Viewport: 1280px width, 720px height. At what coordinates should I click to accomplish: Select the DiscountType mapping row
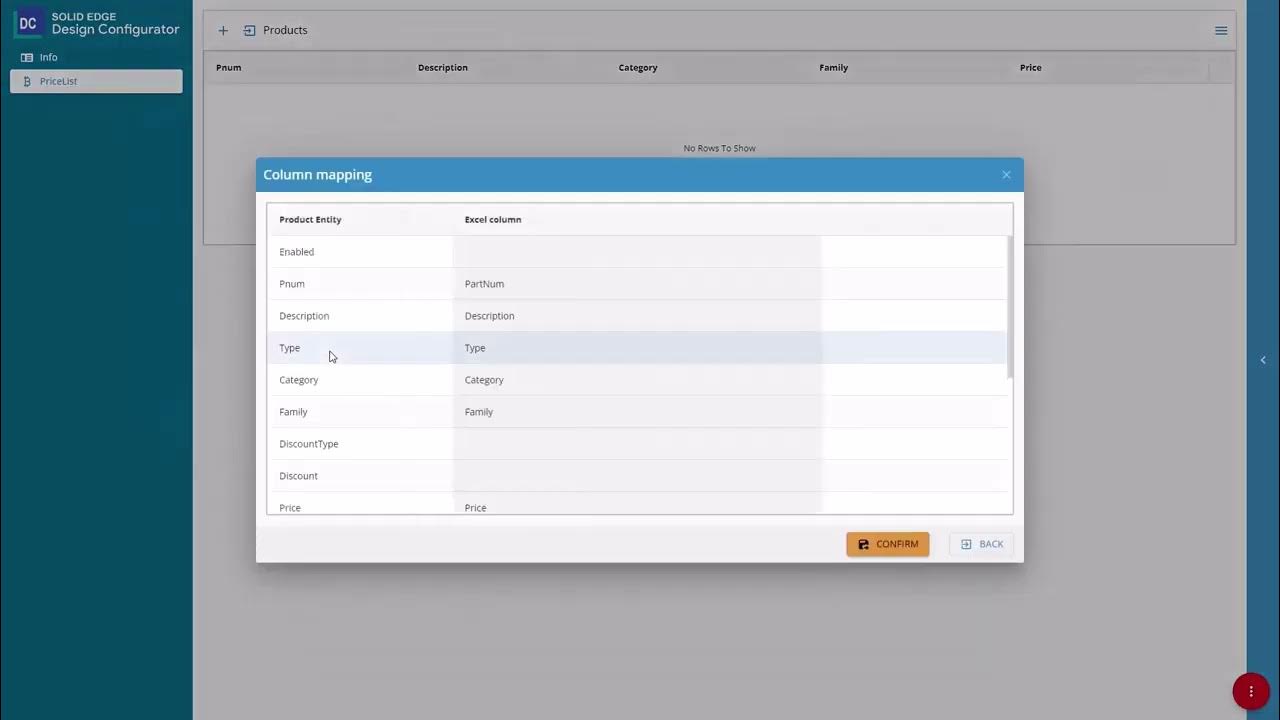pyautogui.click(x=308, y=443)
